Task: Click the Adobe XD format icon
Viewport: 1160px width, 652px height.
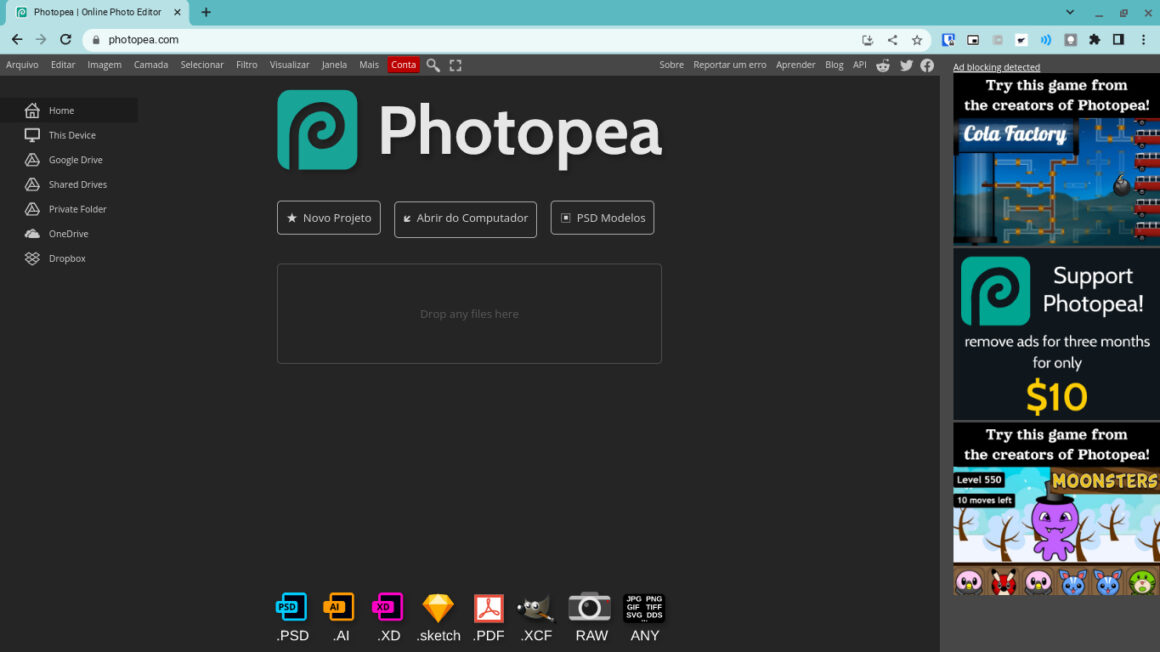Action: point(388,607)
